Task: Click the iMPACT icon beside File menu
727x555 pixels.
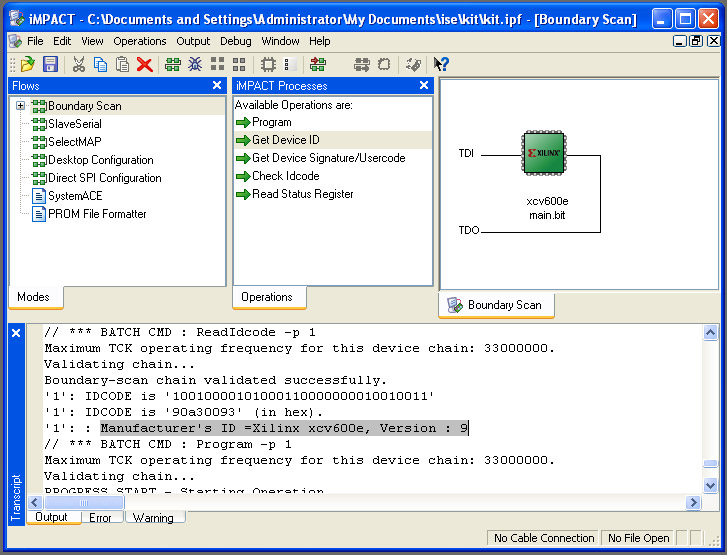Action: (15, 41)
